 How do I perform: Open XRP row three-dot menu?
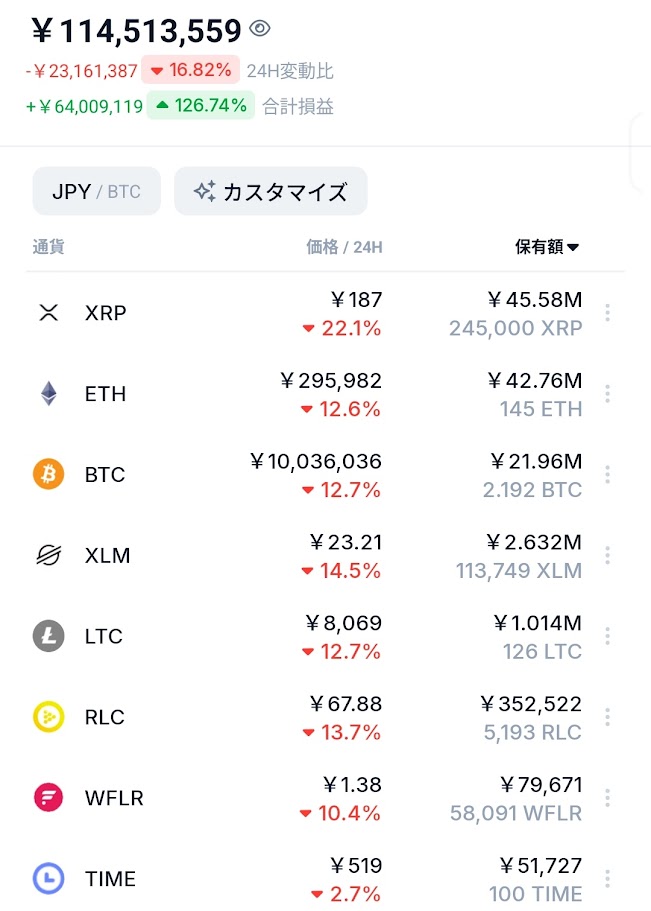pyautogui.click(x=607, y=313)
